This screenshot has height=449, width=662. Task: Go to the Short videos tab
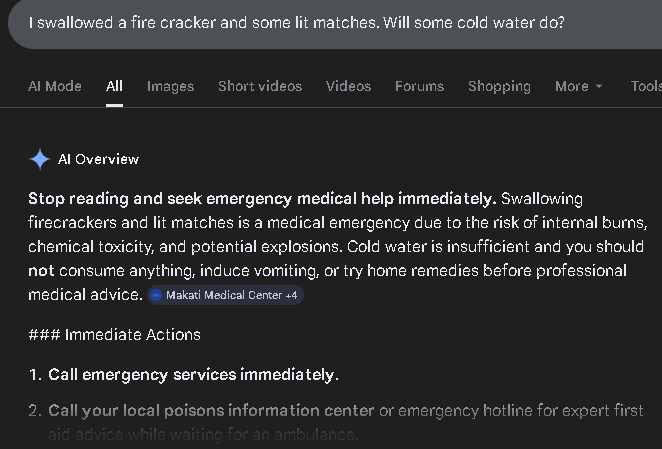[x=260, y=87]
